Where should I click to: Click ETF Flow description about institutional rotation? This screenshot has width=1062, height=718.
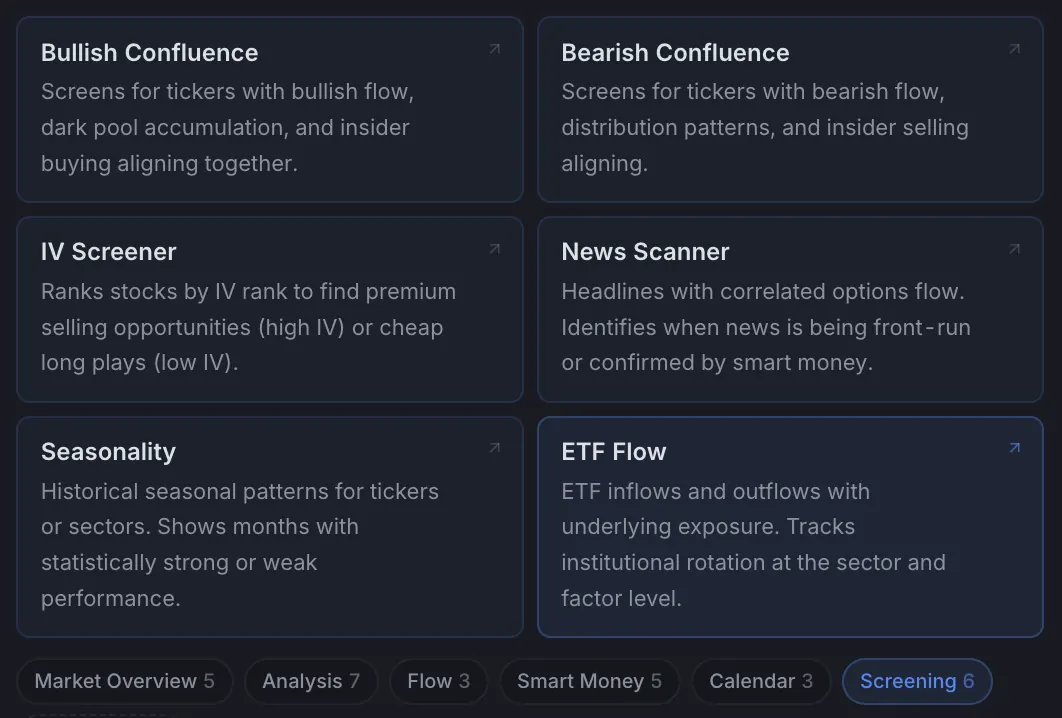[753, 545]
